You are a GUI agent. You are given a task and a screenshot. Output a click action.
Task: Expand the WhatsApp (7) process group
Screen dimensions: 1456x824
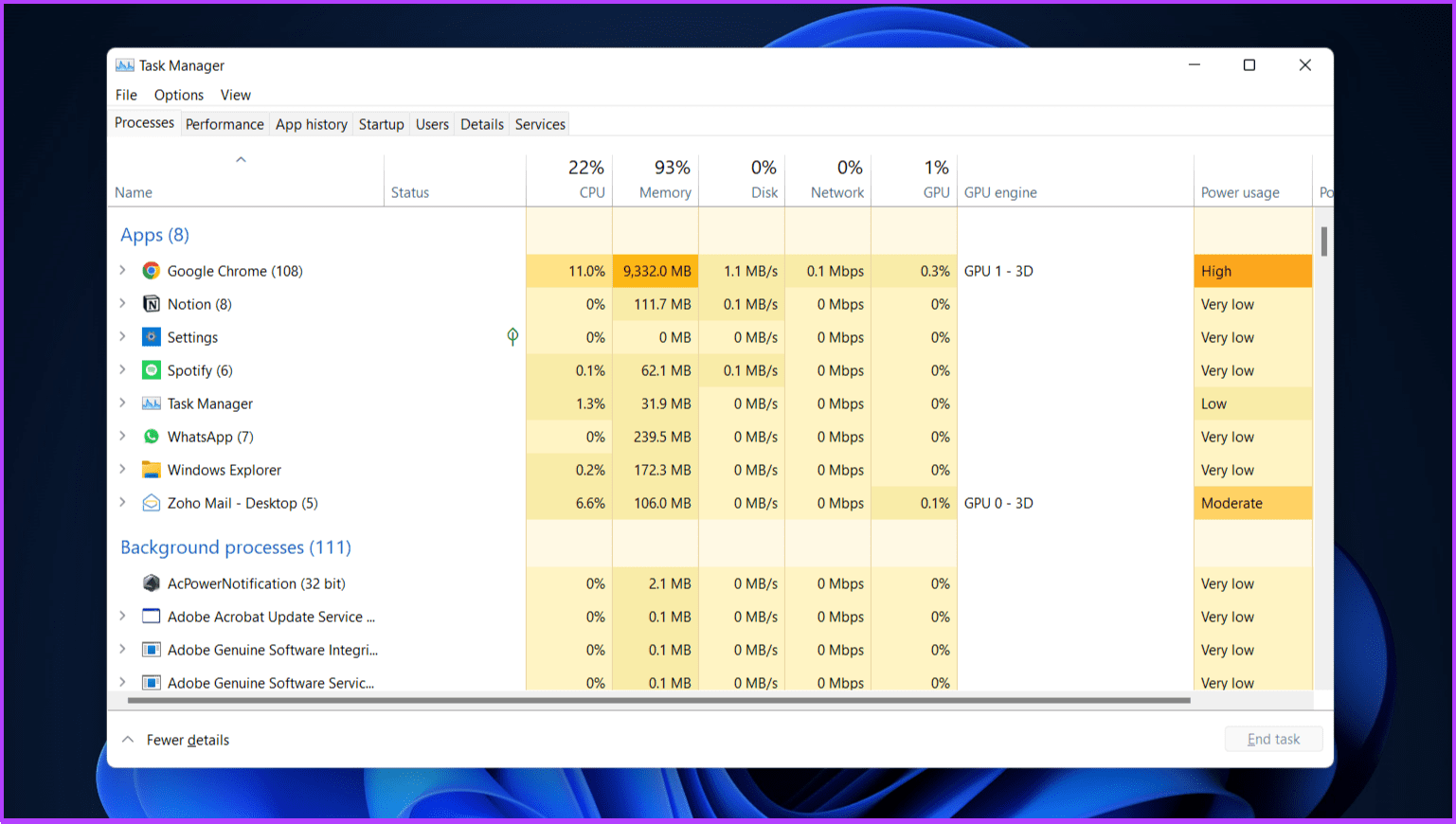(123, 437)
